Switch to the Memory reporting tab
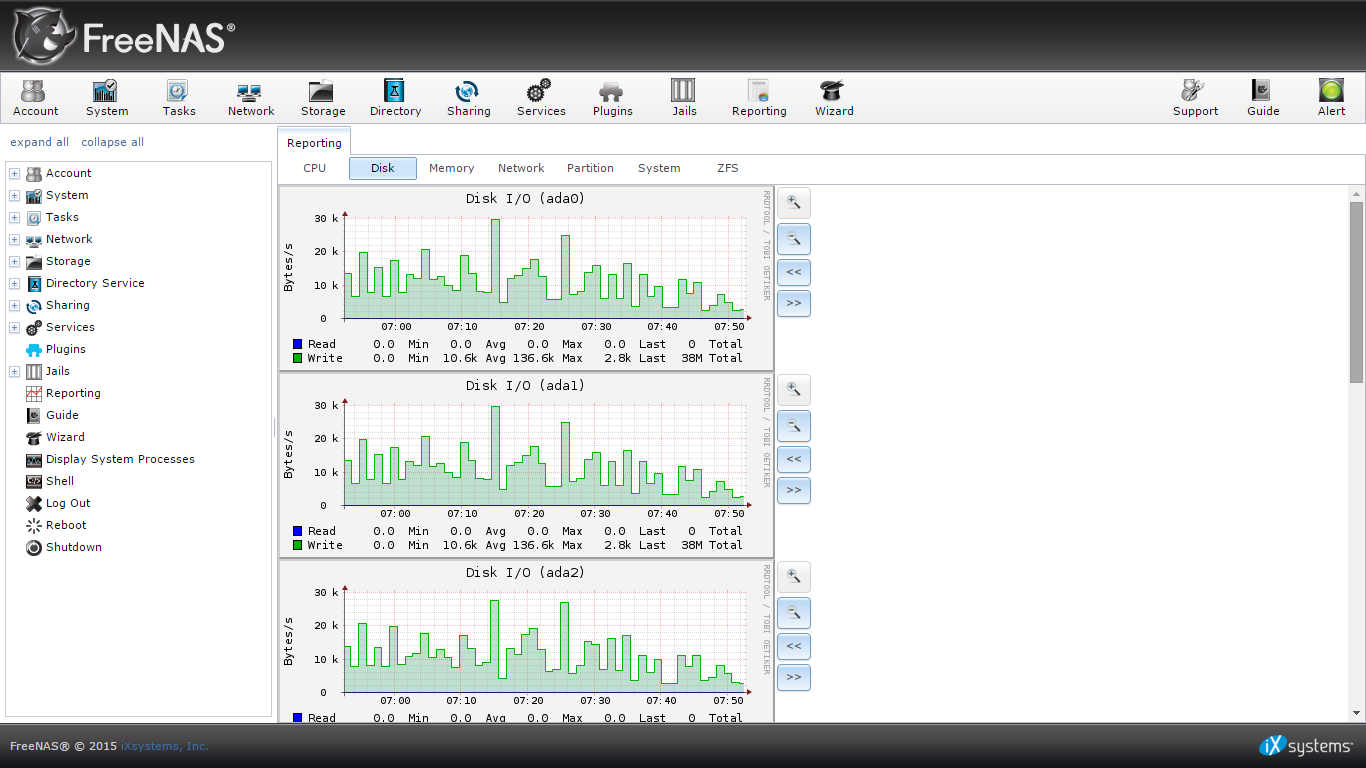The image size is (1366, 768). click(451, 168)
